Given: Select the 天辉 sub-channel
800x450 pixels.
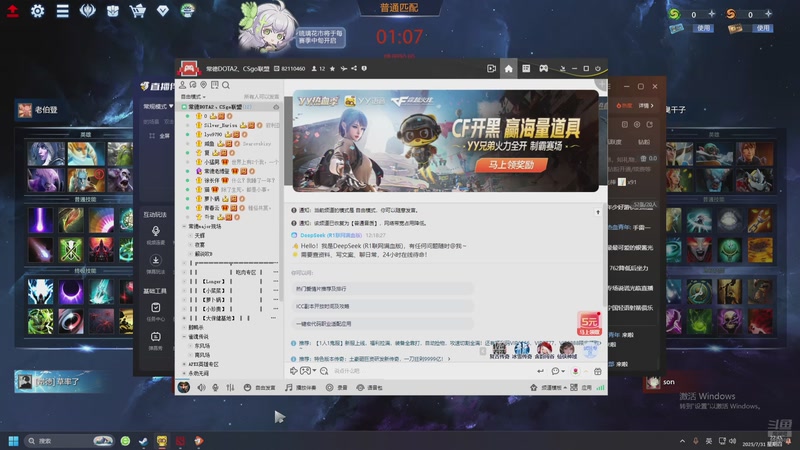Looking at the screenshot, I should click(x=199, y=235).
